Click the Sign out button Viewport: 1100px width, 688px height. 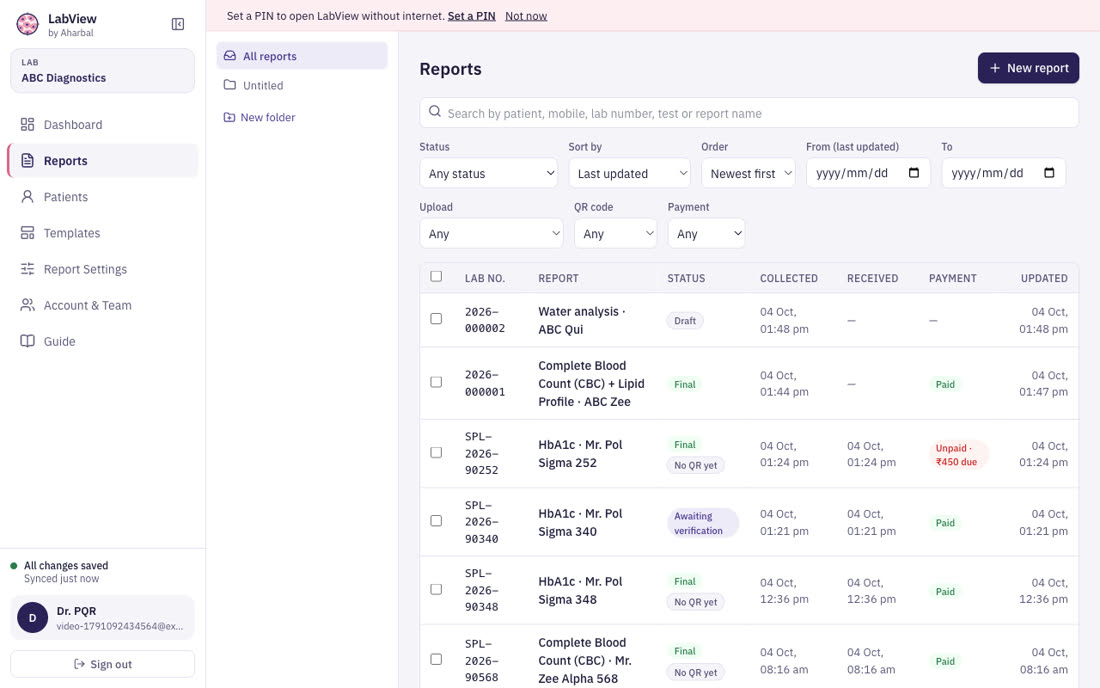[x=102, y=664]
